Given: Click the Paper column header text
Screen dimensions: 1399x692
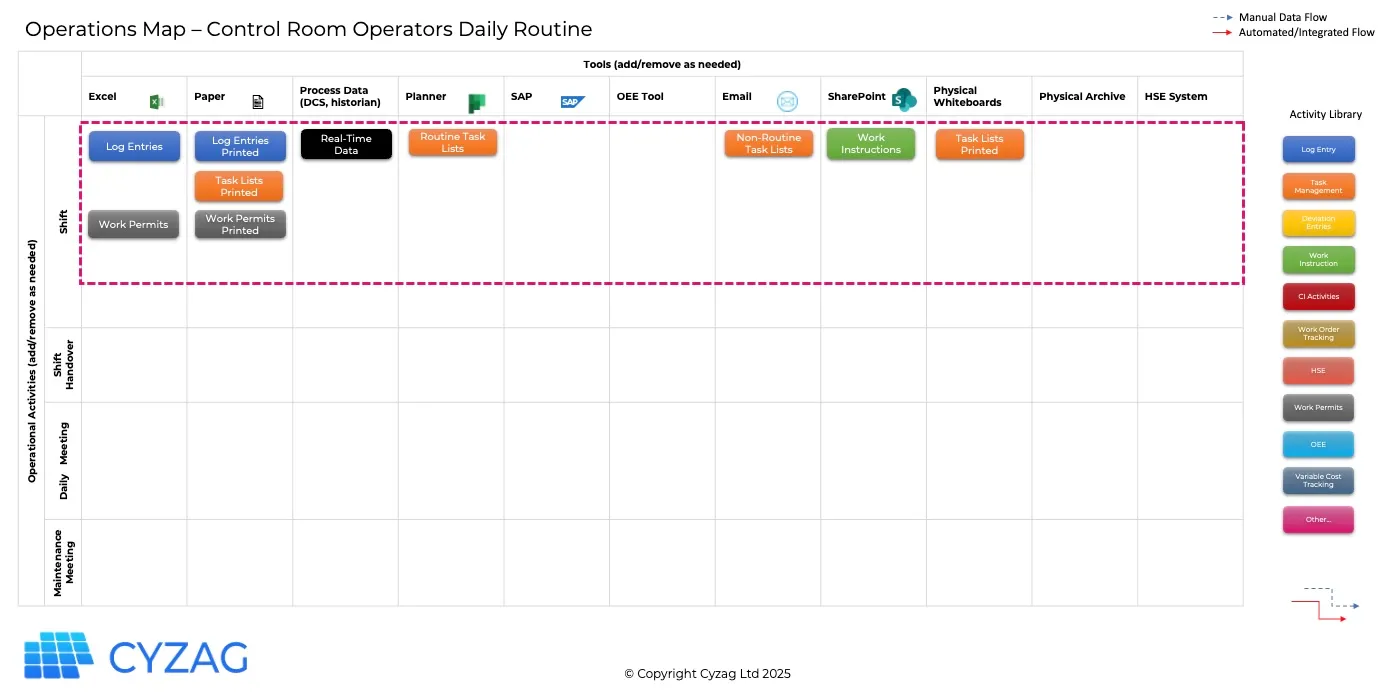Looking at the screenshot, I should point(210,97).
